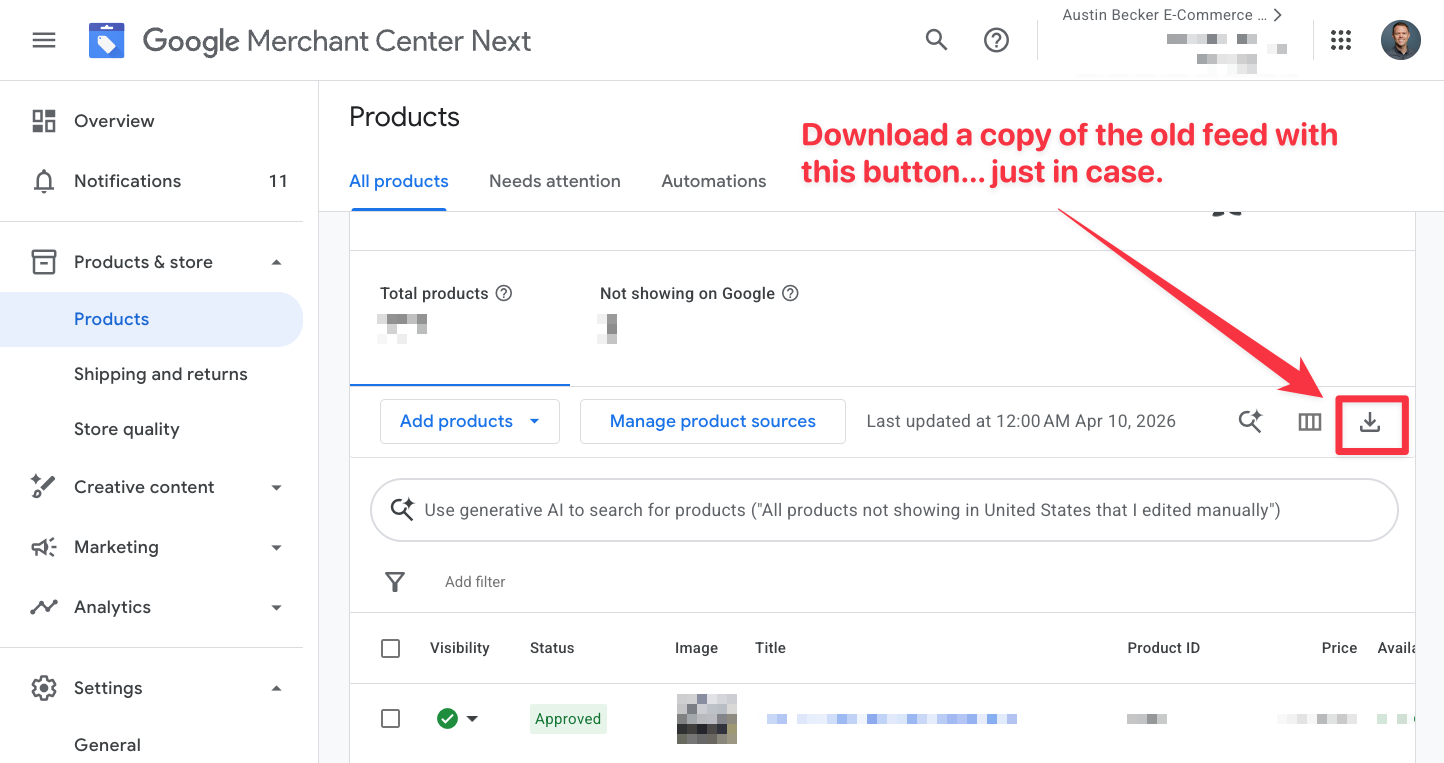This screenshot has width=1444, height=763.
Task: Click the Overview dashboard icon
Action: pos(44,121)
